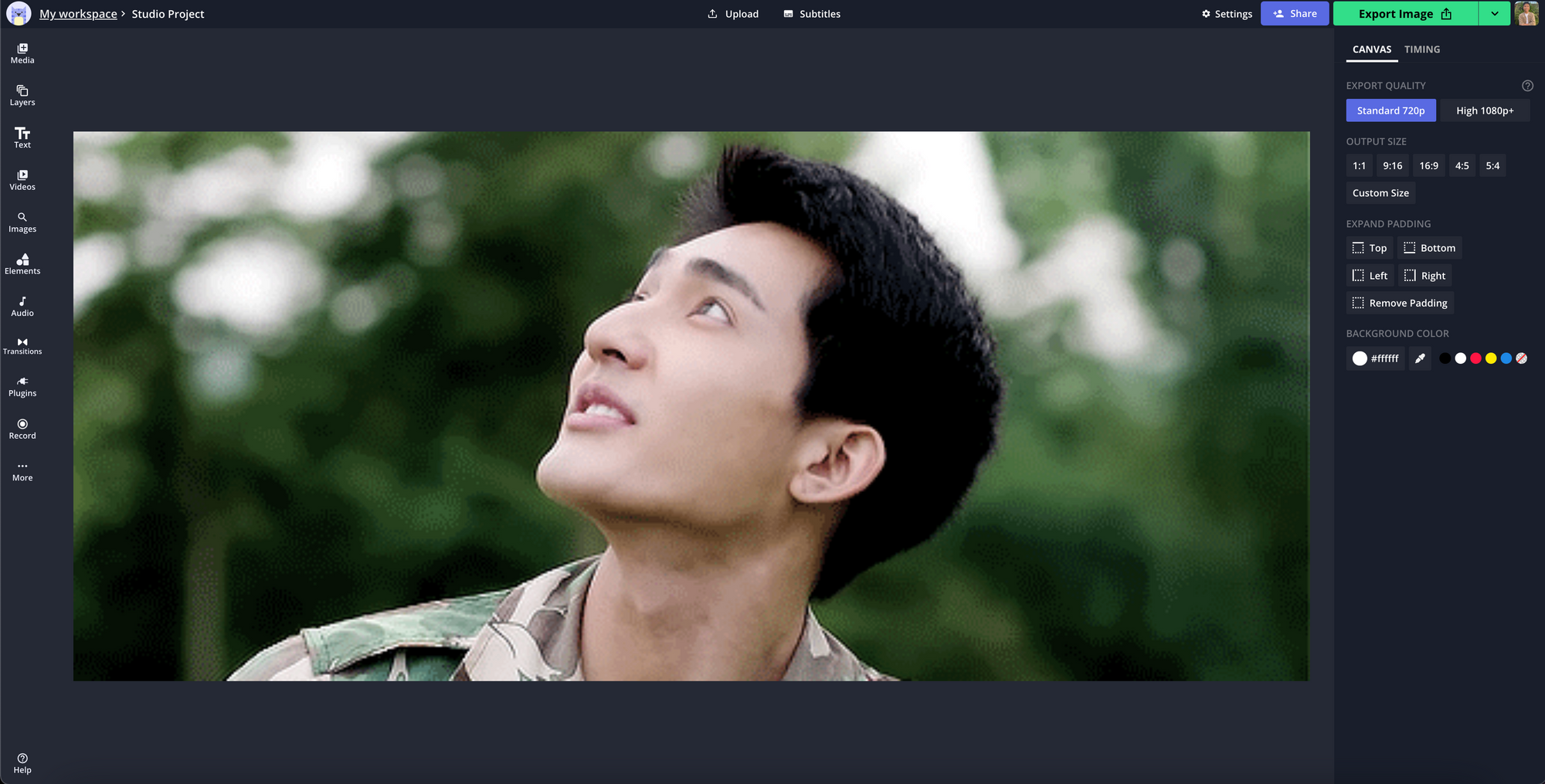
Task: Open the Transitions panel
Action: click(x=22, y=346)
